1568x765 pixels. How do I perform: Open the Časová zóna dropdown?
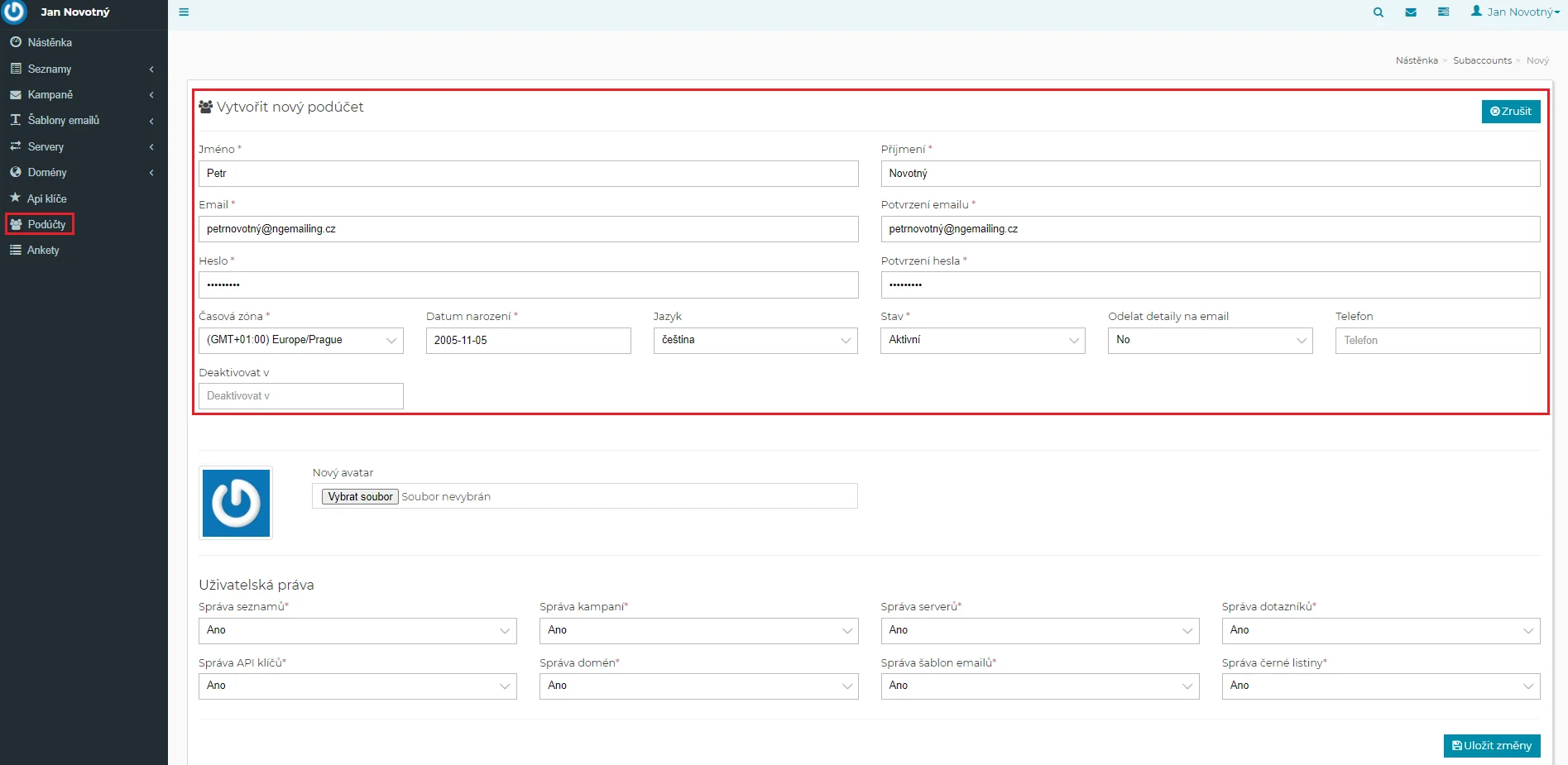[300, 341]
